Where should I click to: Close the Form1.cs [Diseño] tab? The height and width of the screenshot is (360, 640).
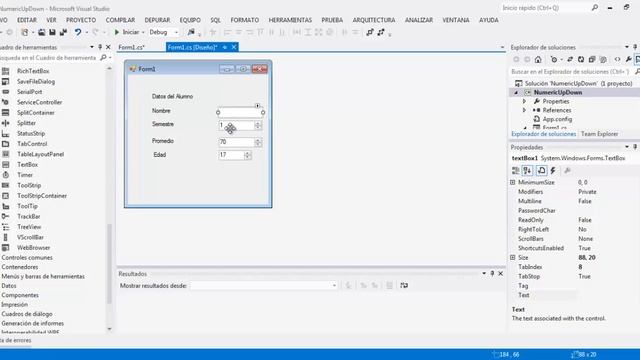tap(234, 47)
